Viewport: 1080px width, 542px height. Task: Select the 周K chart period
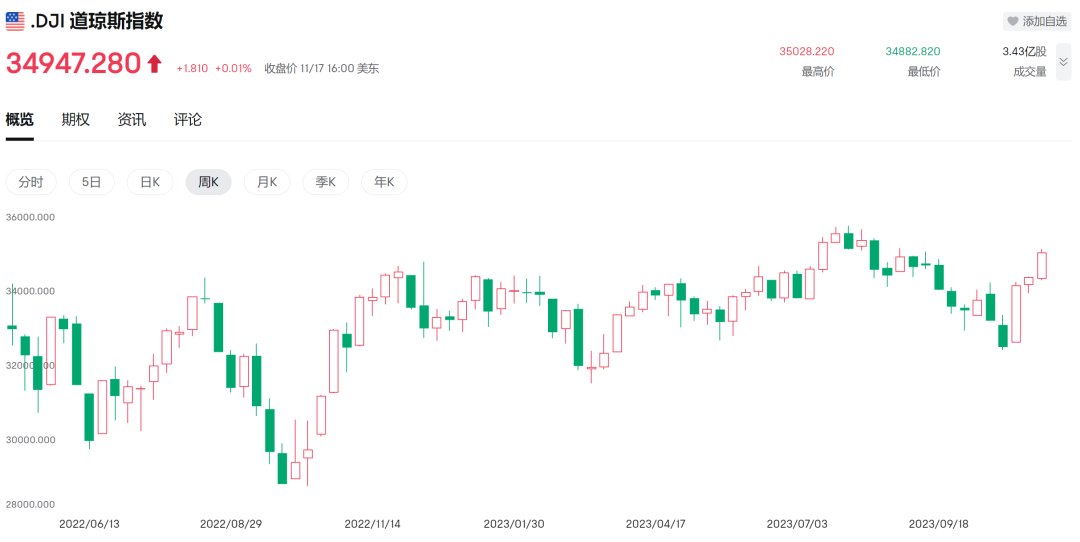(209, 182)
